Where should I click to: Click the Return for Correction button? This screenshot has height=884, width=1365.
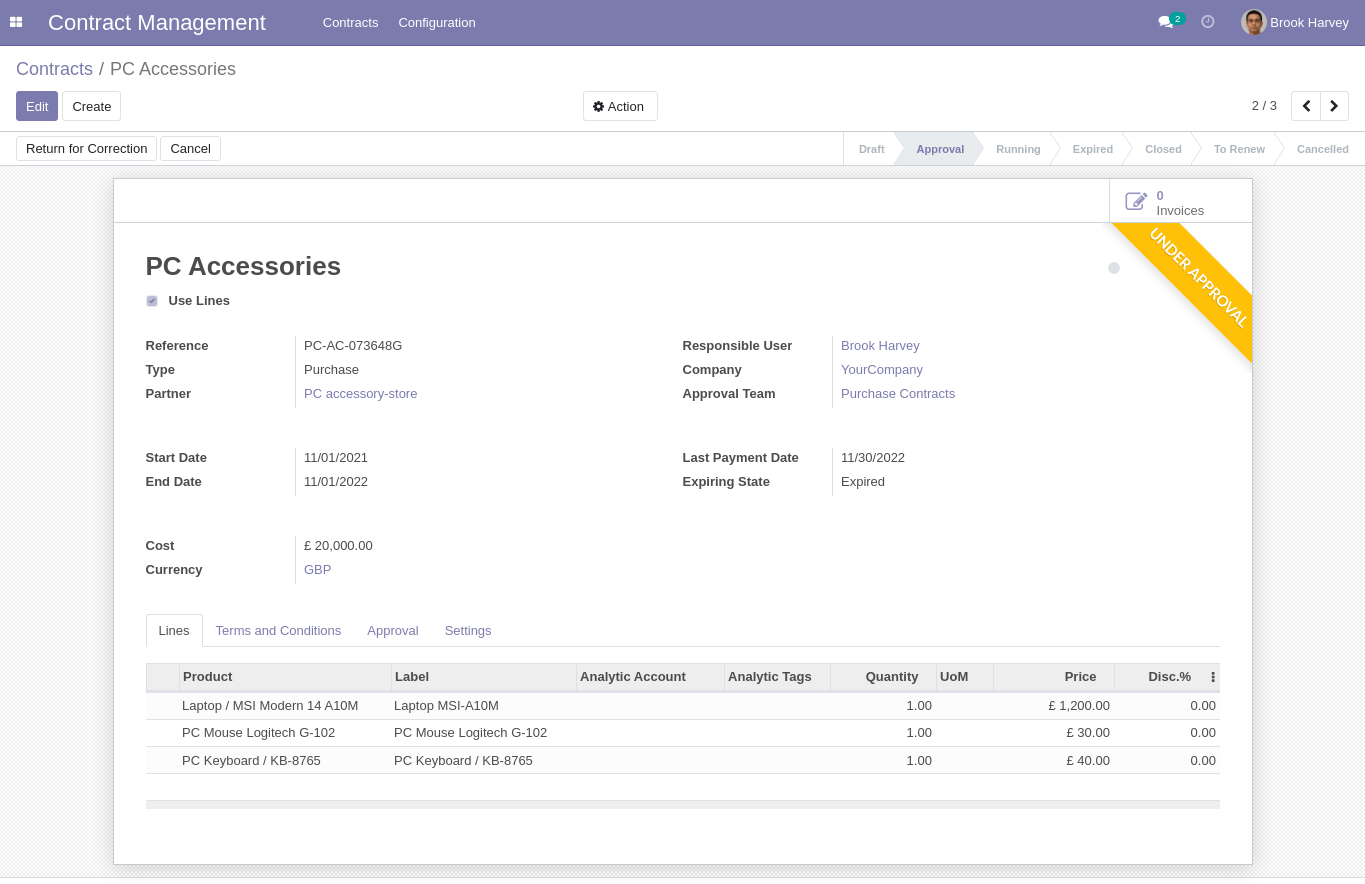(x=86, y=149)
